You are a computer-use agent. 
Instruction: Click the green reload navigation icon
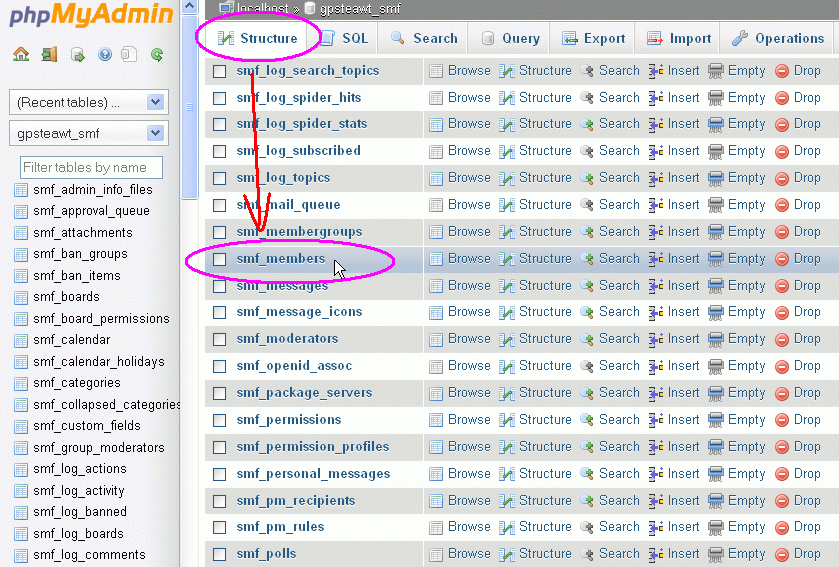[x=157, y=55]
